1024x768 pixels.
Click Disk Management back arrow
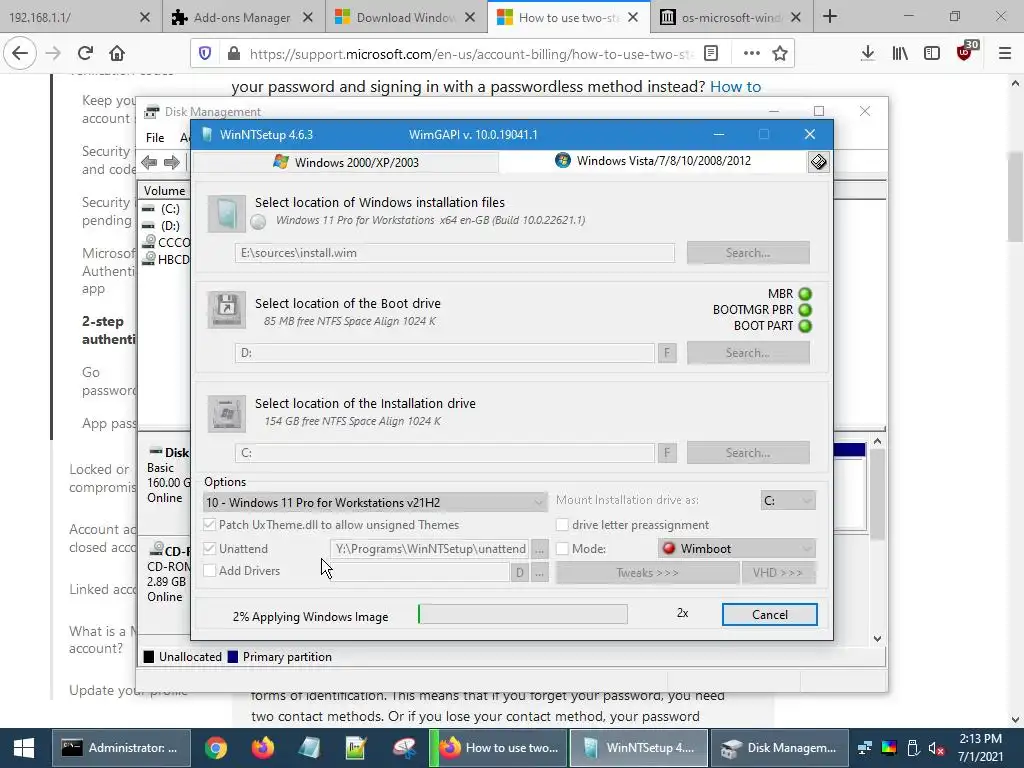(x=150, y=162)
